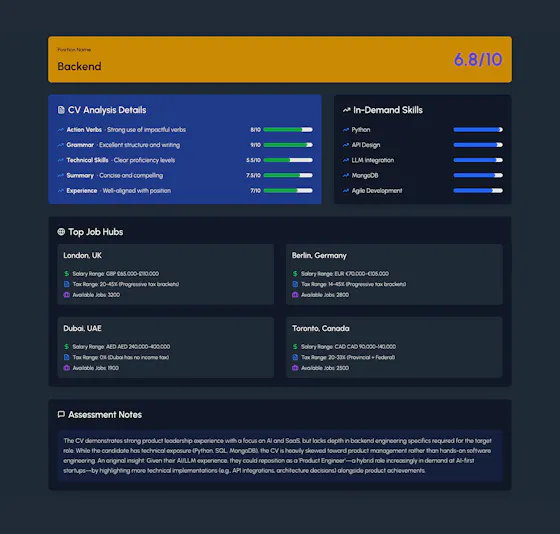
Task: Click the 6.8/10 overall score
Action: coord(478,60)
